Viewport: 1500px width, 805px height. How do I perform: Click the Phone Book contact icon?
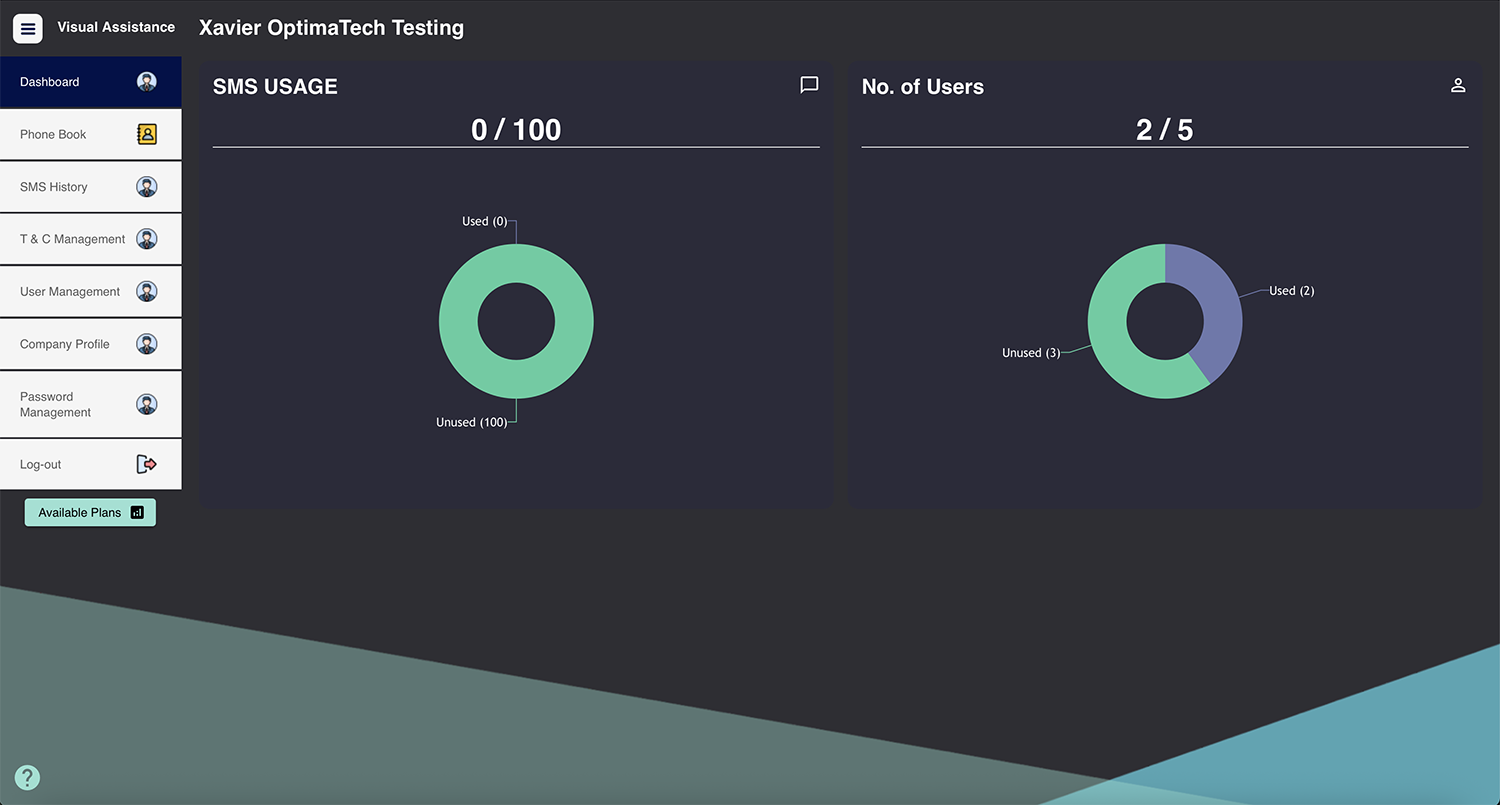click(x=147, y=134)
